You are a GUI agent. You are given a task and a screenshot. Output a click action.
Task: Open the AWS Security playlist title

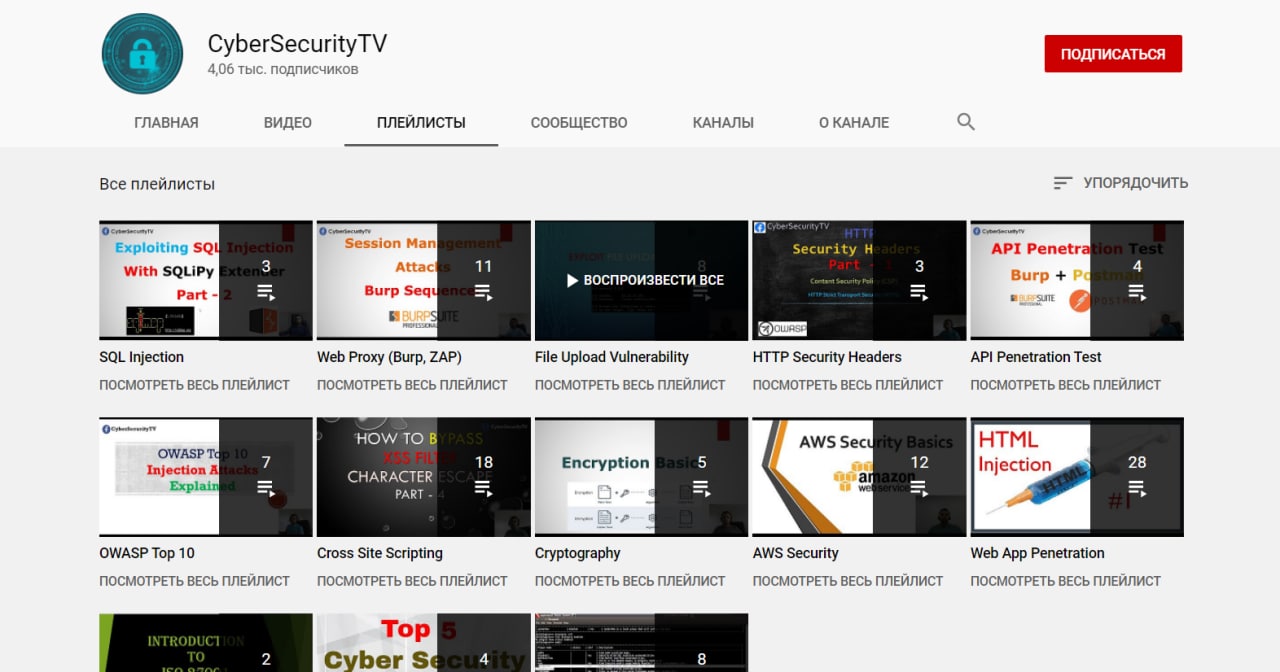796,553
